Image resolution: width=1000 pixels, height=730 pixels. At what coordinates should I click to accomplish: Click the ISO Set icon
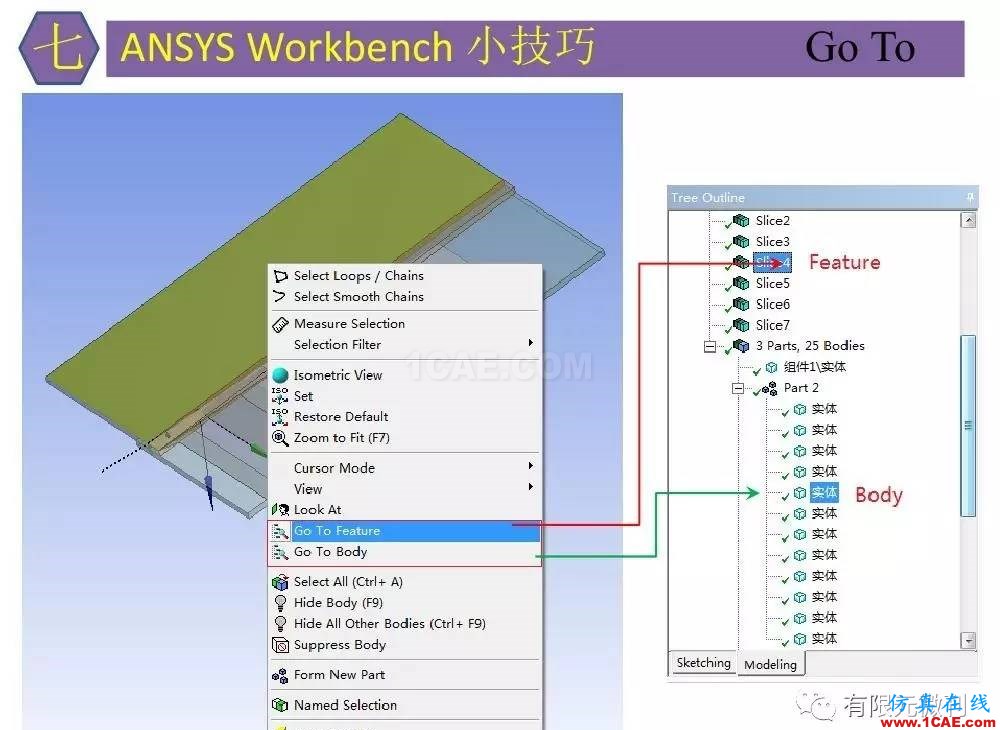[x=280, y=396]
